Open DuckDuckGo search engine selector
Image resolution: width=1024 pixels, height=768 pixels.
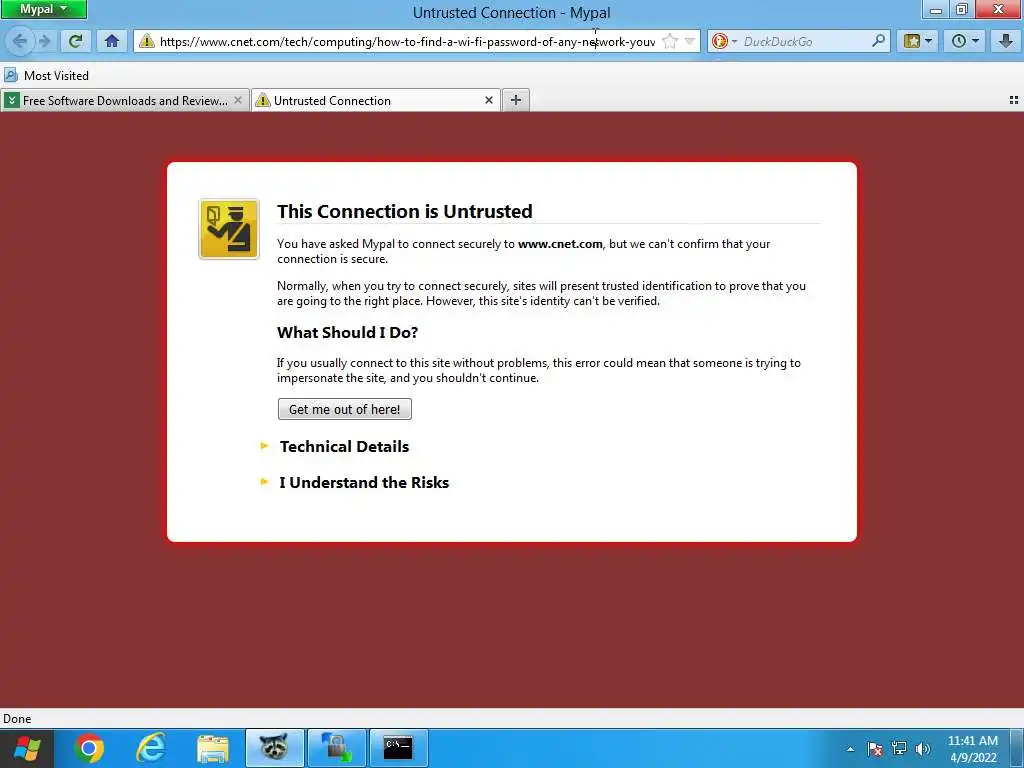pos(724,41)
